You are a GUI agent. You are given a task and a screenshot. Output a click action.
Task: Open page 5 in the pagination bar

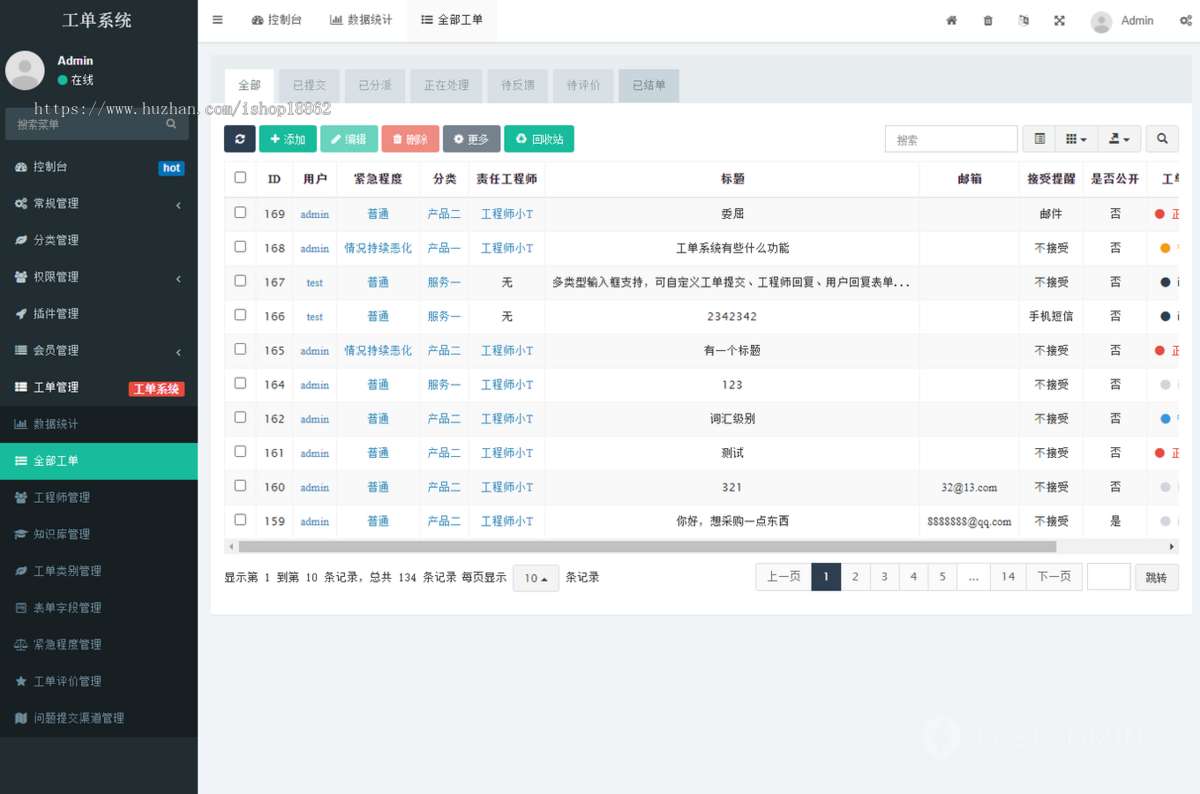click(942, 577)
